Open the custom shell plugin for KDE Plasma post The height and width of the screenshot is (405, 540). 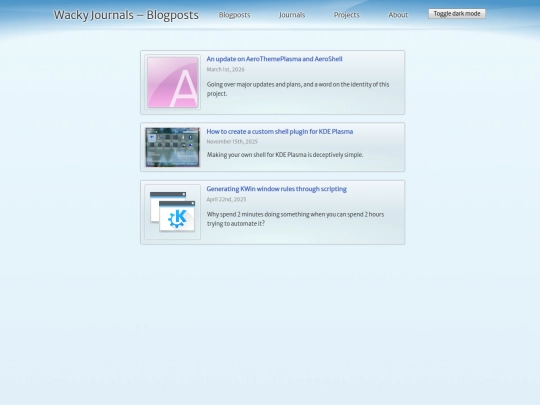[280, 132]
